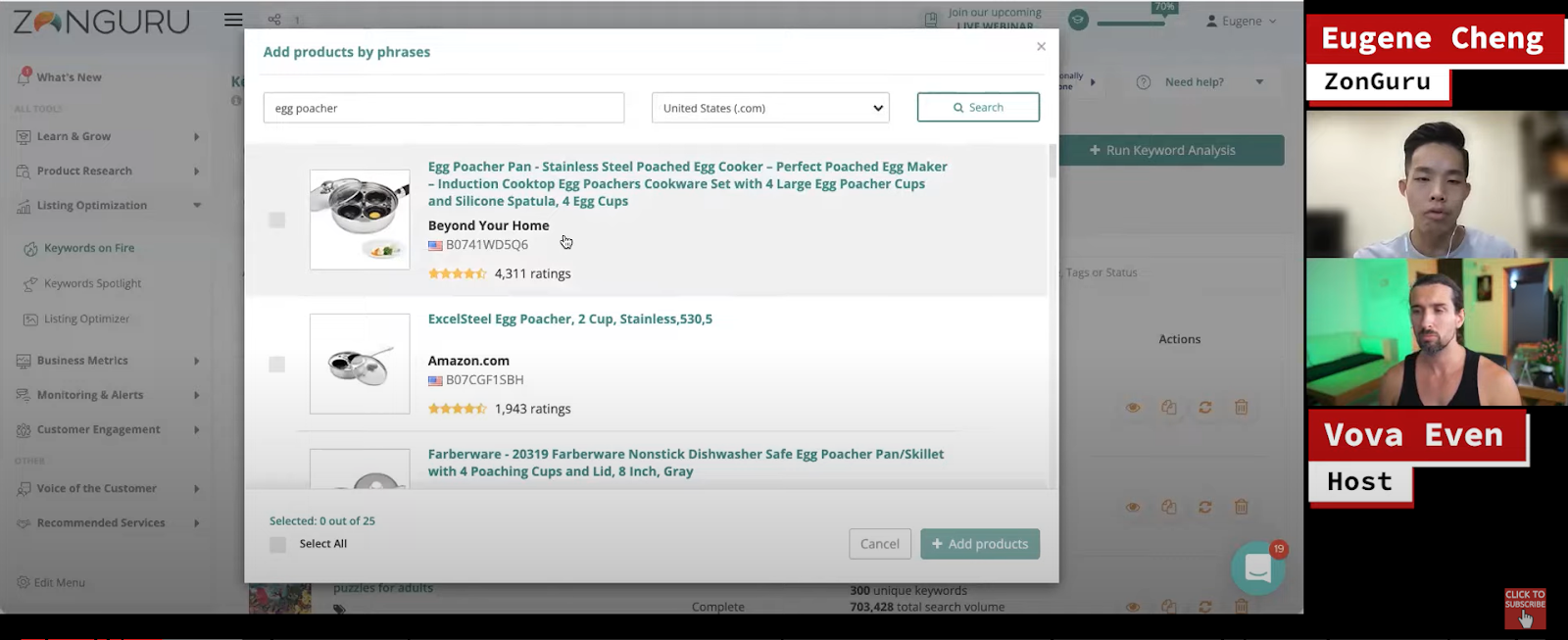This screenshot has height=640, width=1568.
Task: Click the Keywords Spotlight icon
Action: 30,284
